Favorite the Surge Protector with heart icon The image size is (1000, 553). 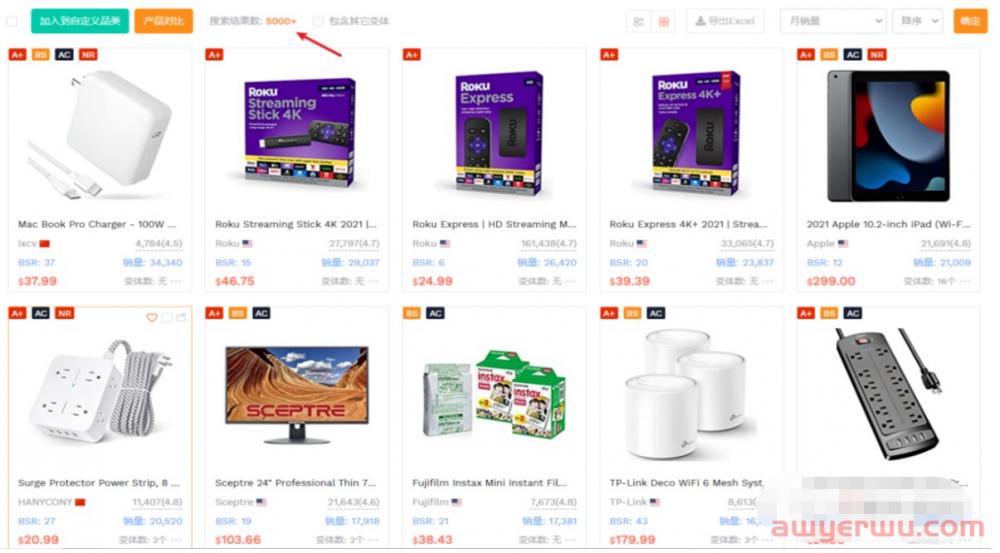pyautogui.click(x=152, y=318)
